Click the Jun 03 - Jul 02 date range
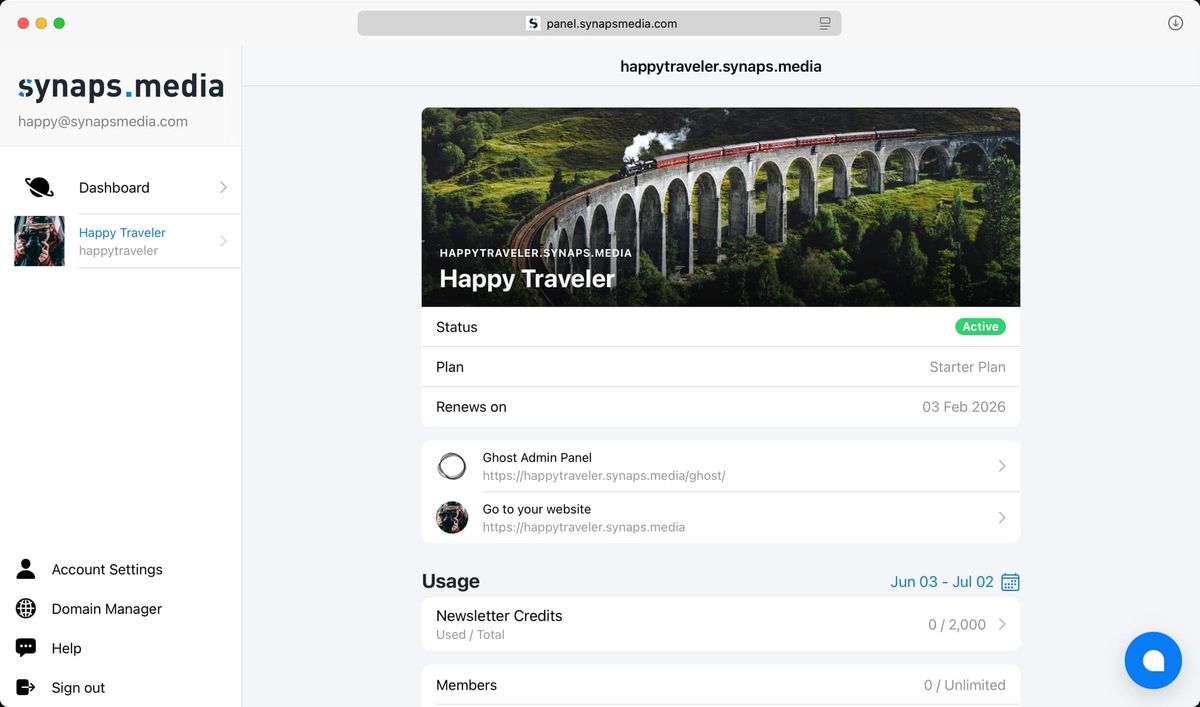Image resolution: width=1200 pixels, height=707 pixels. 941,582
